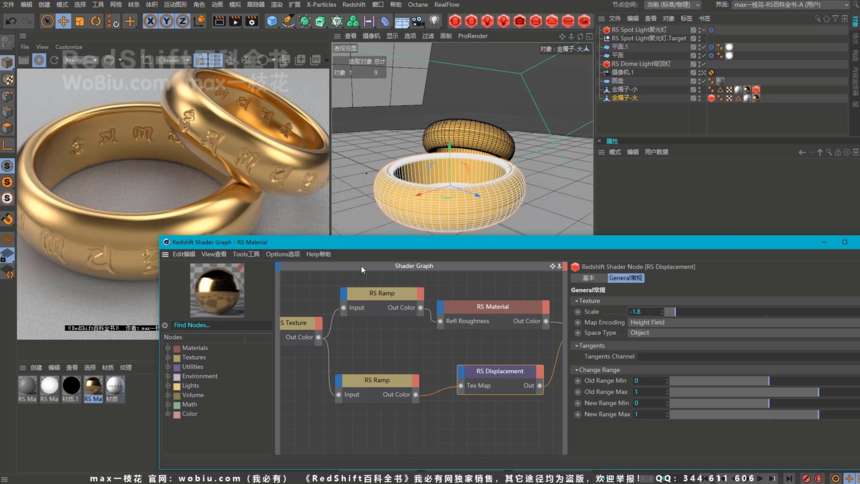Viewport: 860px width, 484px height.
Task: Open Tools menu in Shader Graph window
Action: pos(246,254)
